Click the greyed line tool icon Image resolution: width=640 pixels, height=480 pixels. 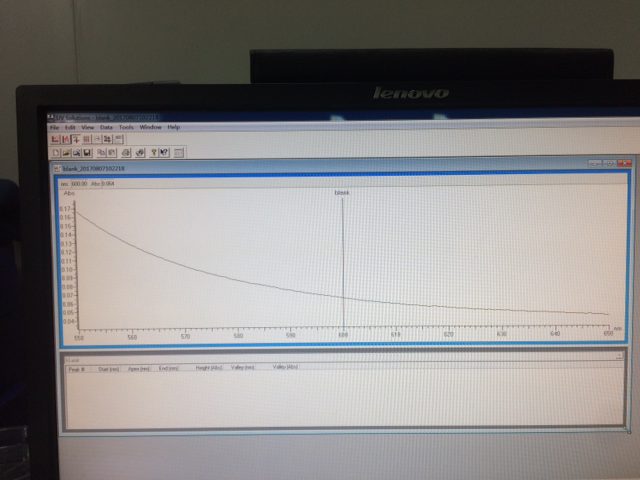point(97,140)
